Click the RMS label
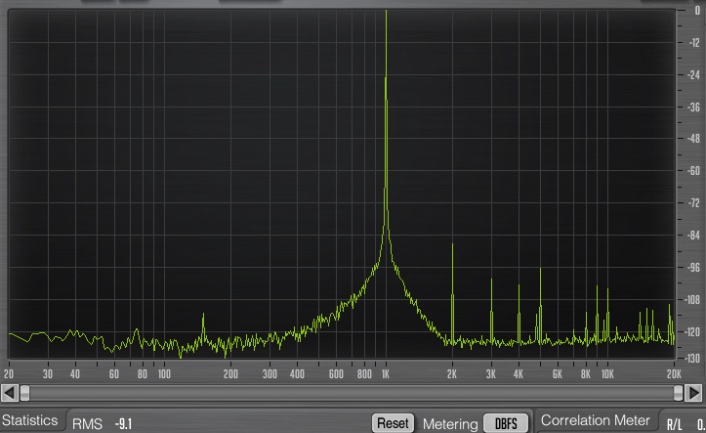The height and width of the screenshot is (433, 706). (x=87, y=424)
